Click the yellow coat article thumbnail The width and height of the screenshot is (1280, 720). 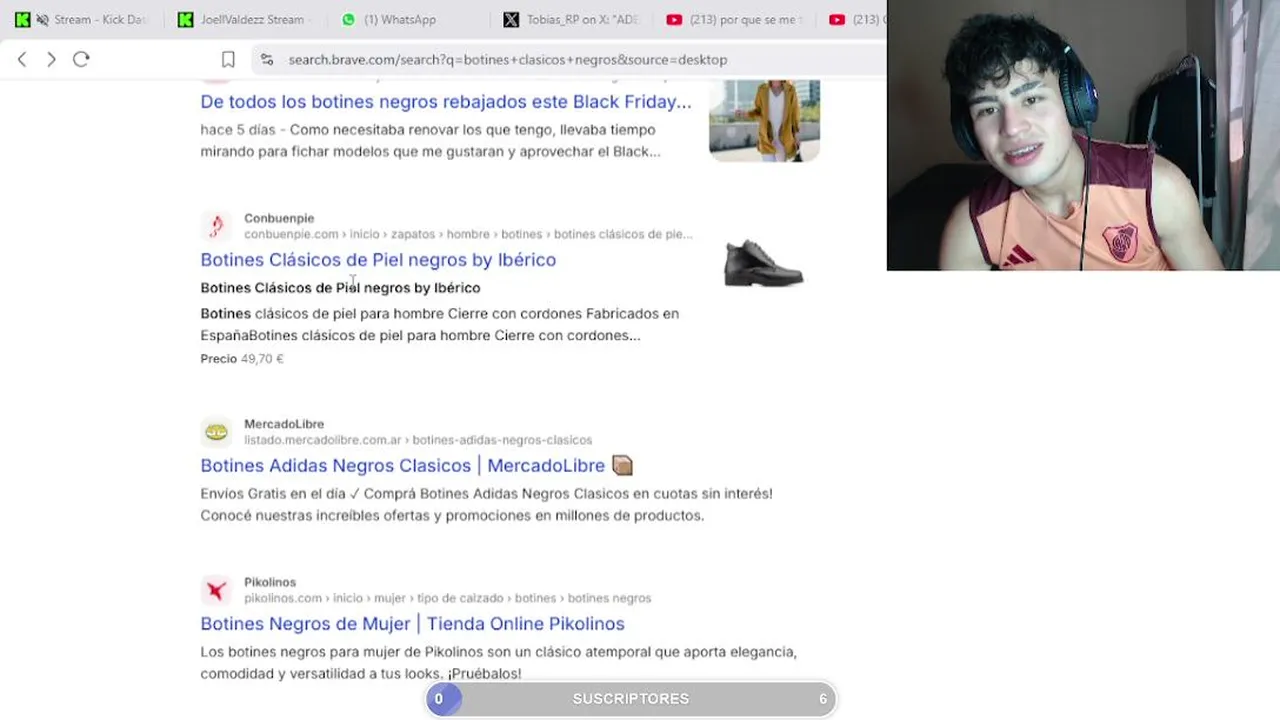coord(764,120)
